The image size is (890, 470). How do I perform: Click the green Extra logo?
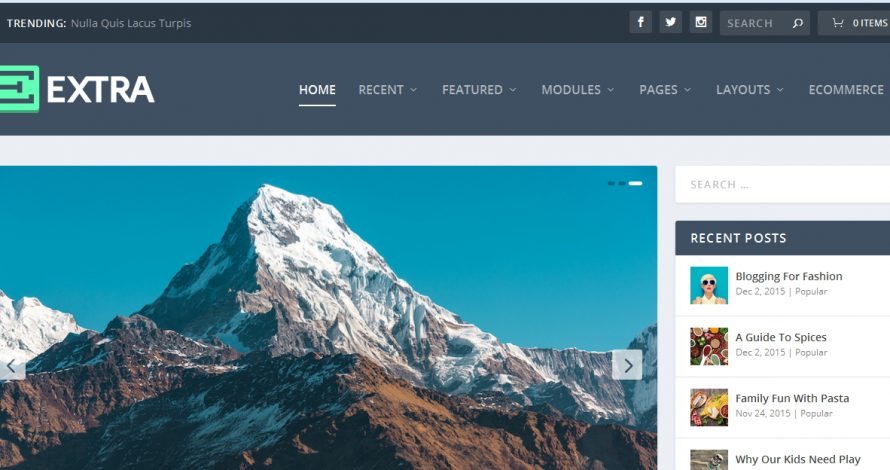coord(19,89)
